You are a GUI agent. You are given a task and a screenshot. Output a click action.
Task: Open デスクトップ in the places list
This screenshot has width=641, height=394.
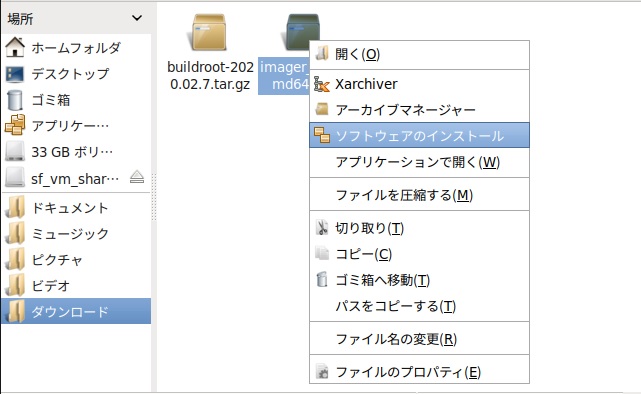(x=76, y=74)
